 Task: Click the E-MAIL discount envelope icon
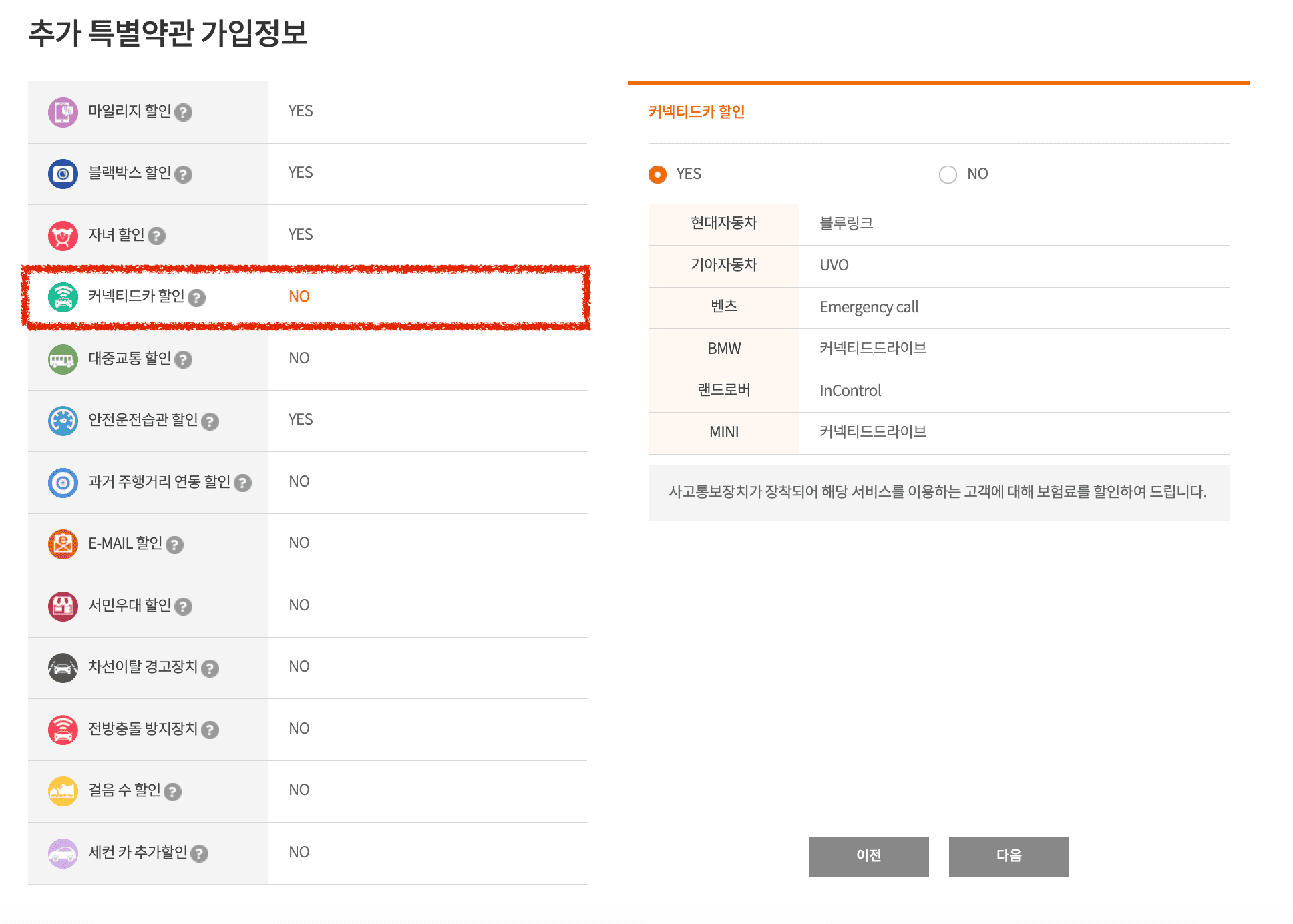click(x=63, y=544)
